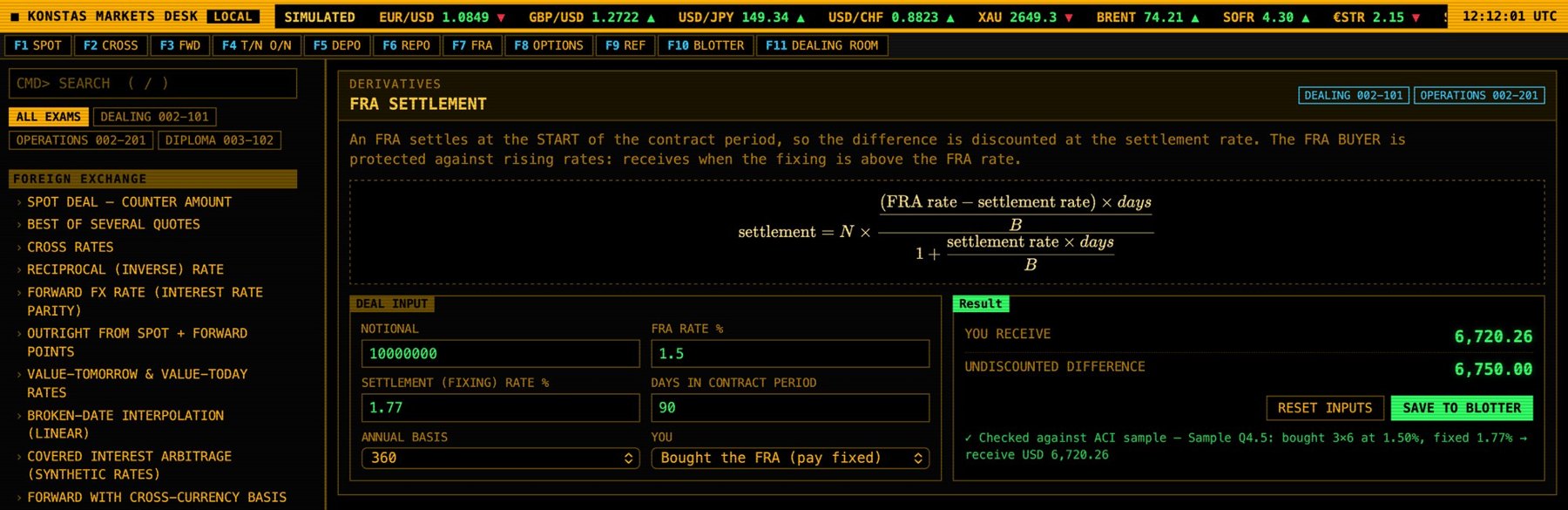1568x510 pixels.
Task: Filter by DIPLOMA 003-102 exam
Action: coord(220,140)
